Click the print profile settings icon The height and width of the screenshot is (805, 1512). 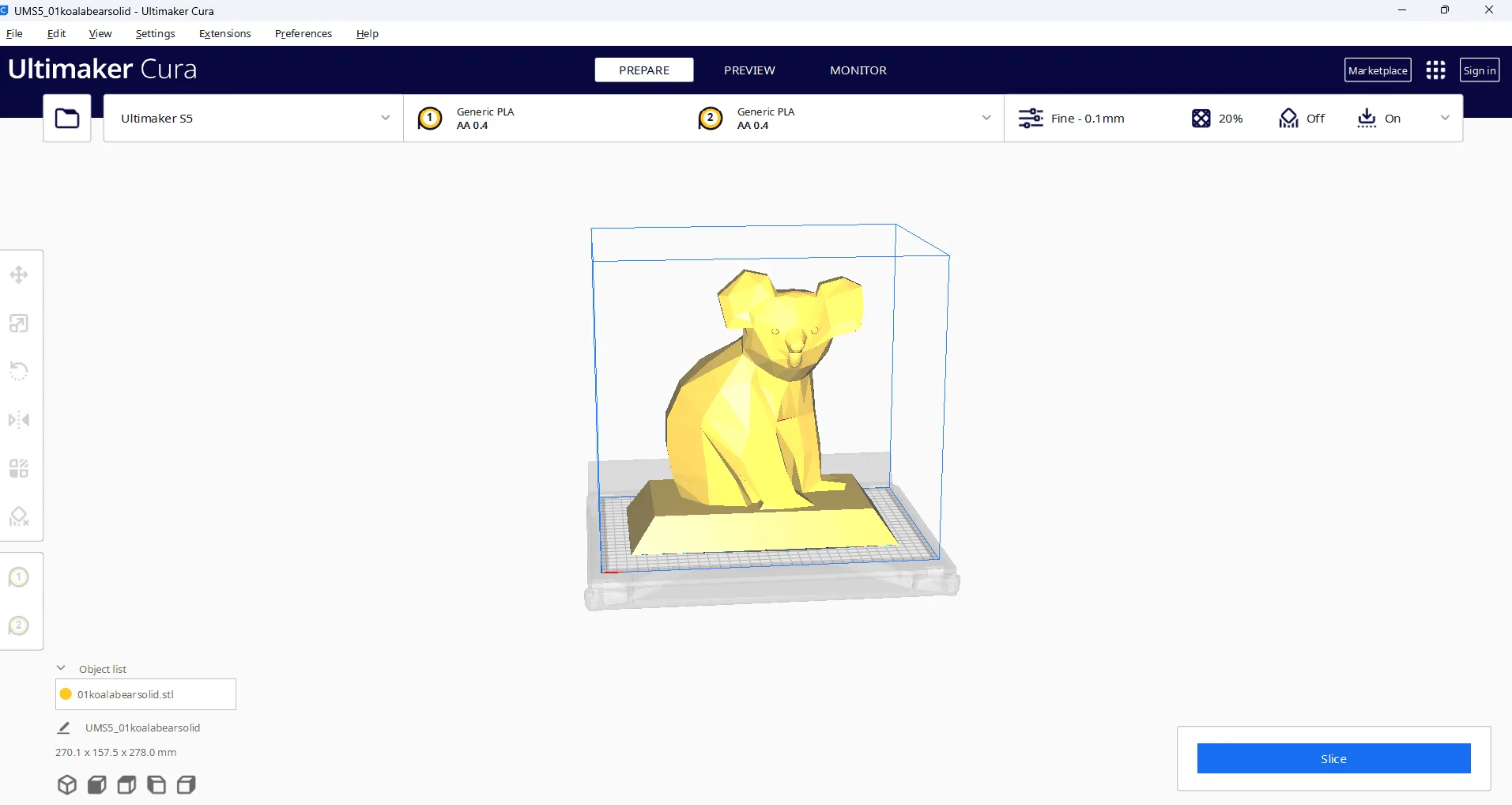(x=1031, y=119)
